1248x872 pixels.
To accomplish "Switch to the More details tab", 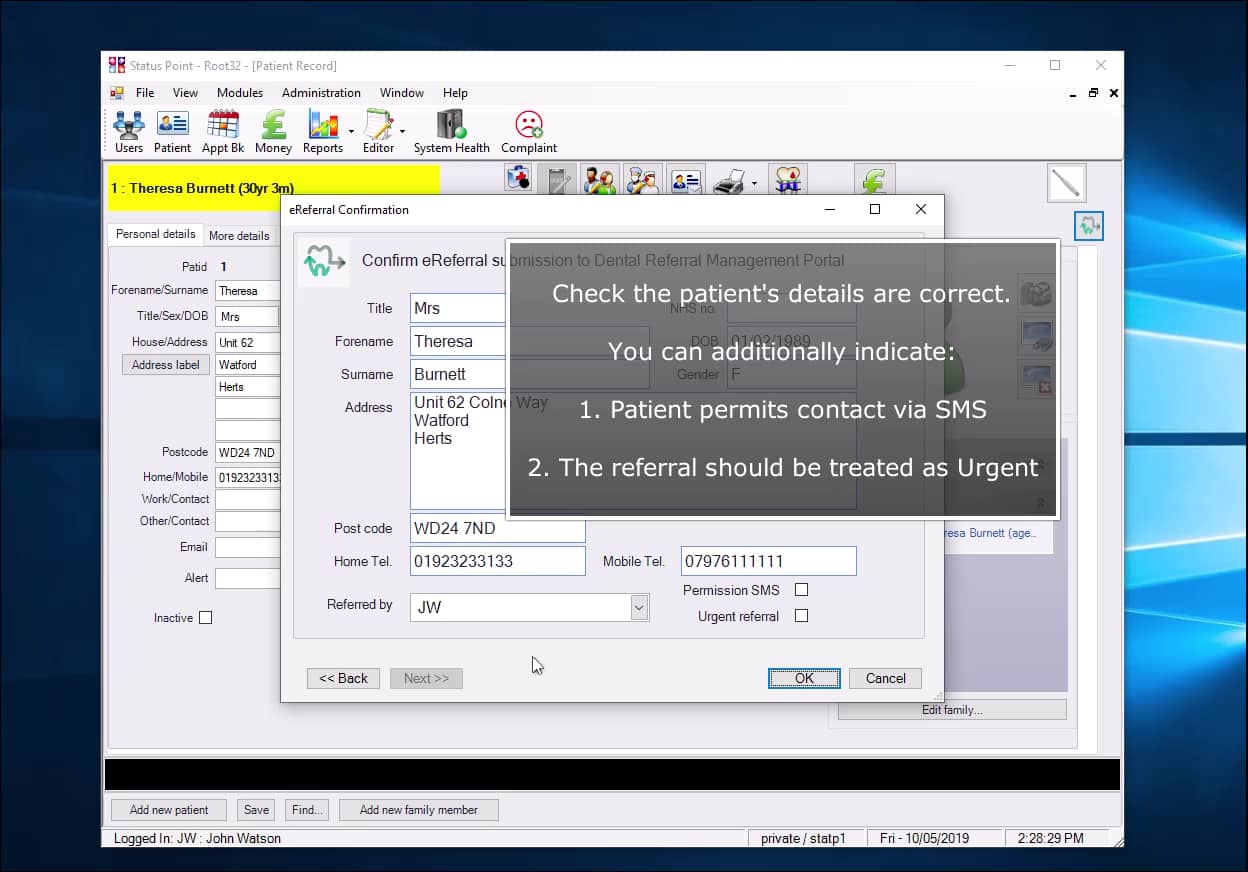I will point(239,236).
